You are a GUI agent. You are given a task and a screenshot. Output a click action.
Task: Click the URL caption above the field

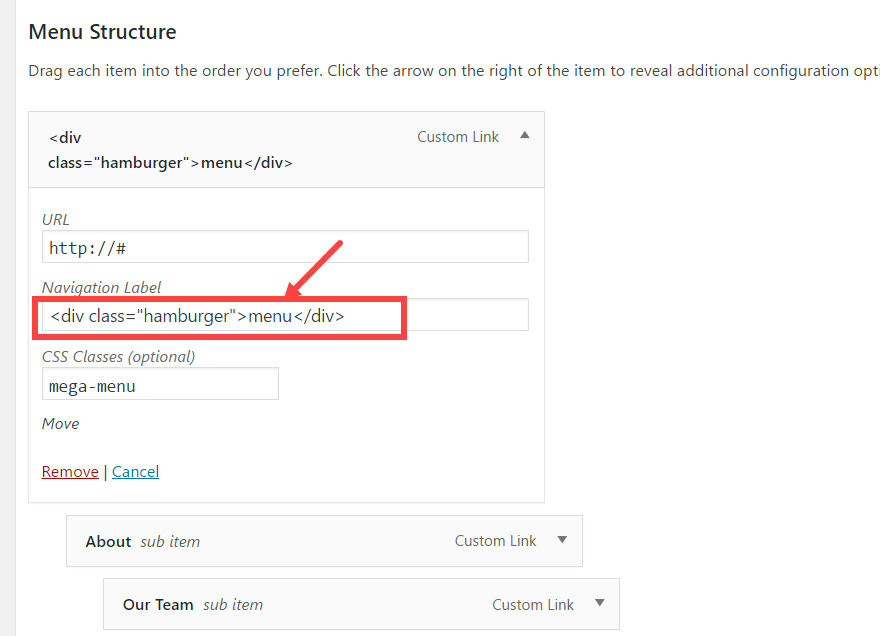click(56, 219)
